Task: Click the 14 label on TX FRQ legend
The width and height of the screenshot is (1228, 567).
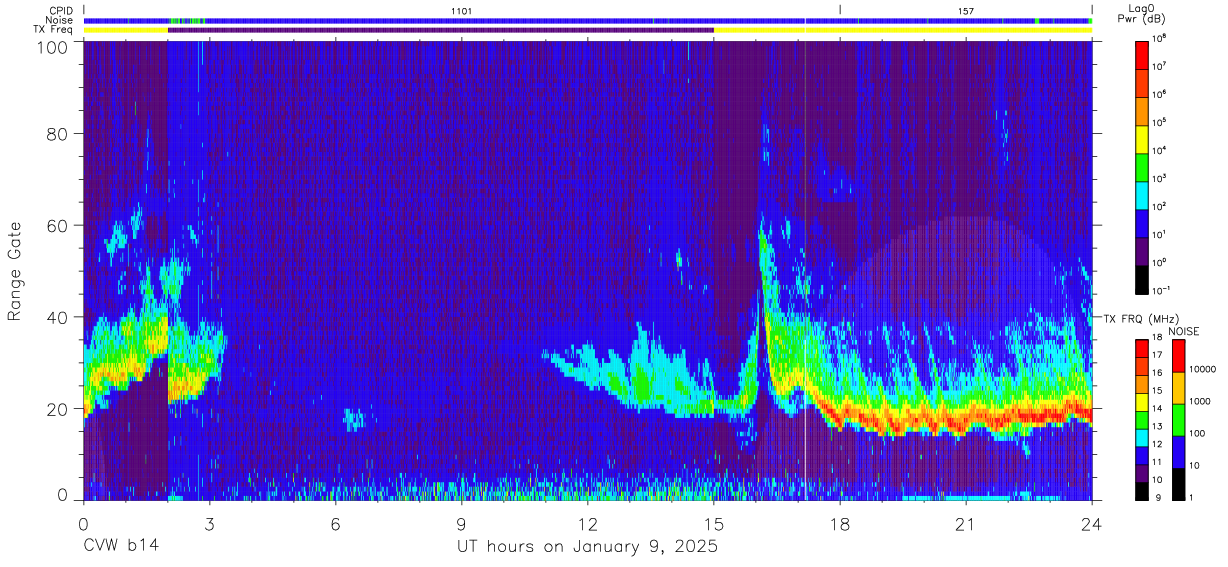Action: tap(1159, 409)
